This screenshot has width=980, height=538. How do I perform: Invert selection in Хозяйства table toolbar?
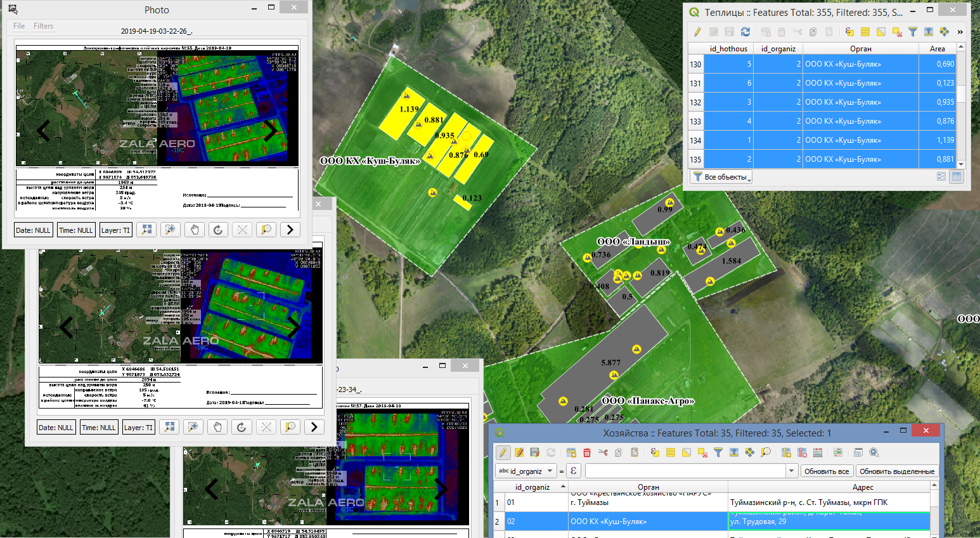click(686, 452)
